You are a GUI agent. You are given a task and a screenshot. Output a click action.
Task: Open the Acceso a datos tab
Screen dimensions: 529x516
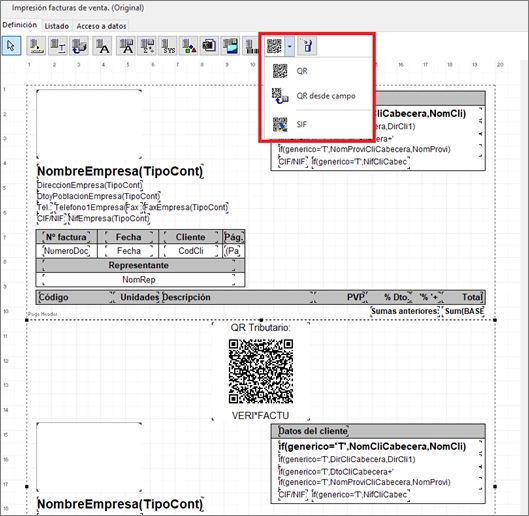[x=101, y=26]
